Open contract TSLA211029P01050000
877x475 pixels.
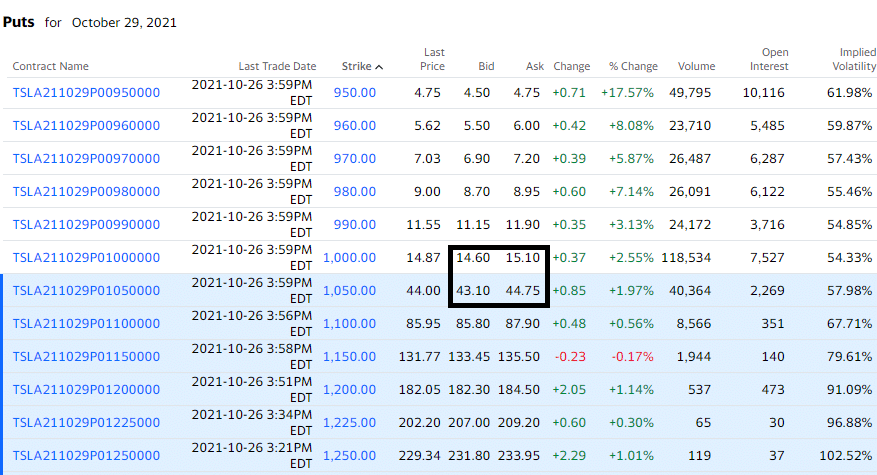click(86, 290)
